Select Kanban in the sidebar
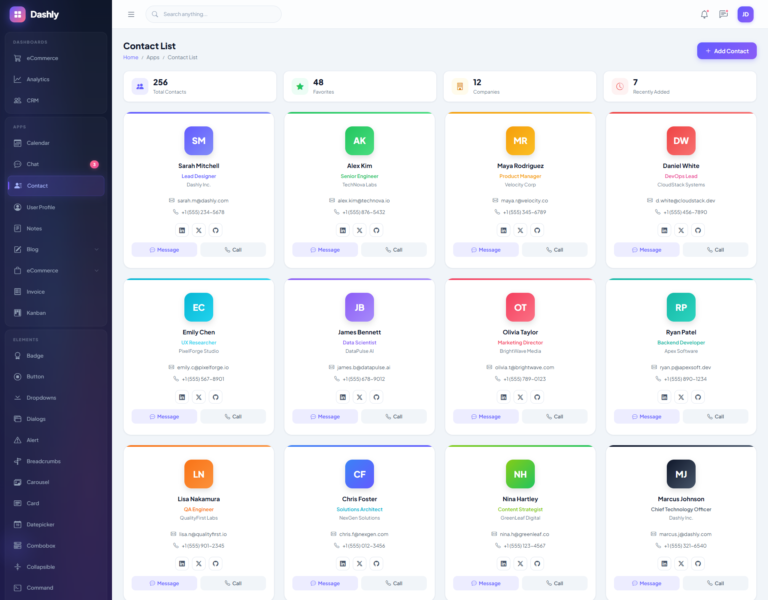 click(x=36, y=313)
